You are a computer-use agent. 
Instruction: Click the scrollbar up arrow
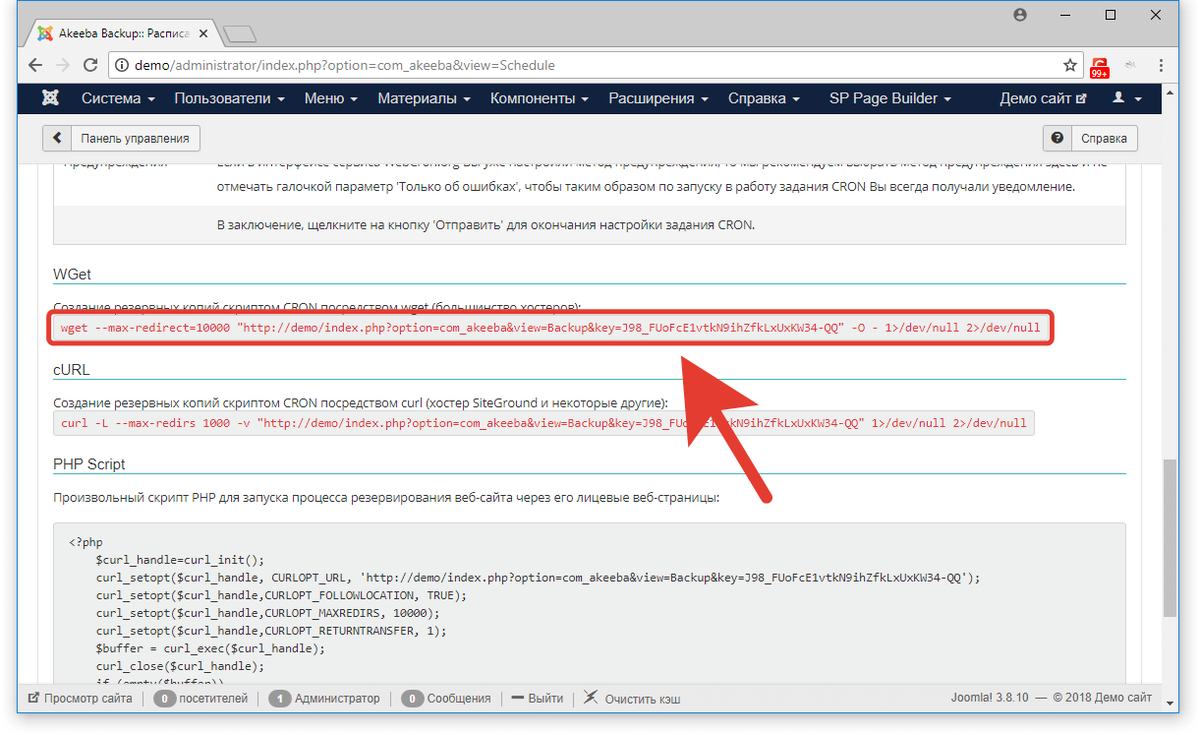(1171, 93)
